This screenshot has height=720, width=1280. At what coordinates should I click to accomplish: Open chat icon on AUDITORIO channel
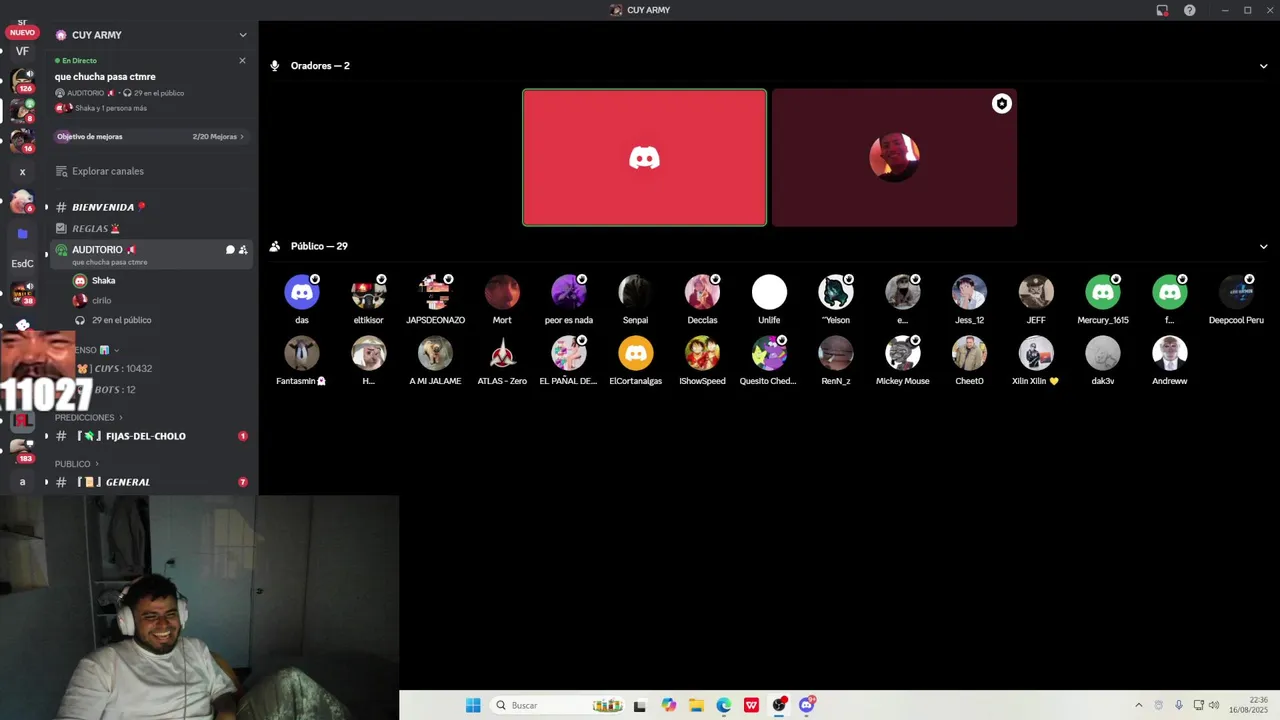(x=230, y=250)
